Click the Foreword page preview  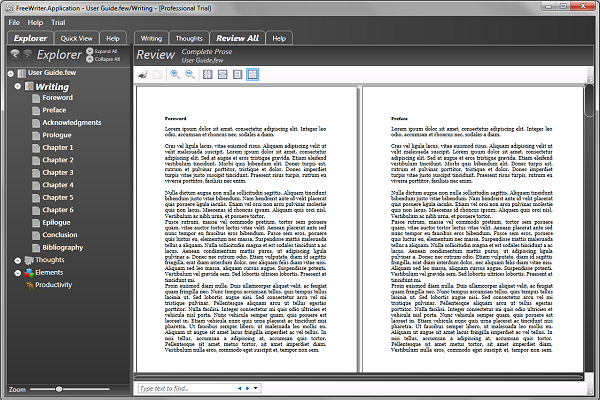[x=246, y=229]
